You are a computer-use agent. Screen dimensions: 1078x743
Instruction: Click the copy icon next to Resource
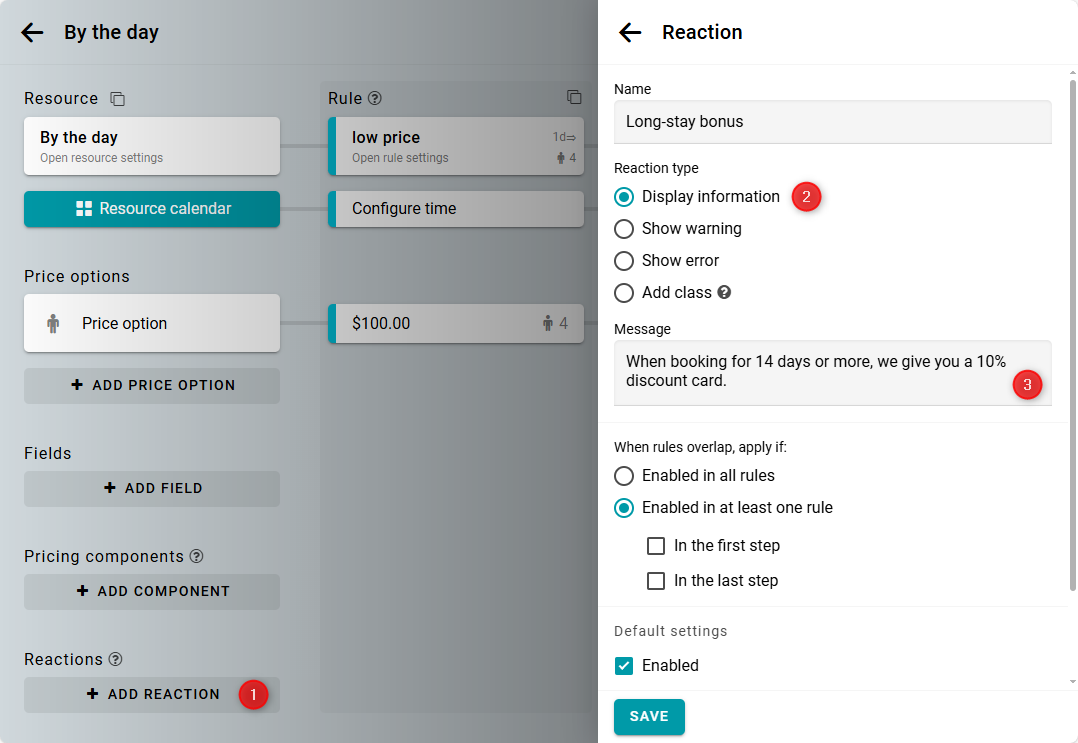click(118, 98)
